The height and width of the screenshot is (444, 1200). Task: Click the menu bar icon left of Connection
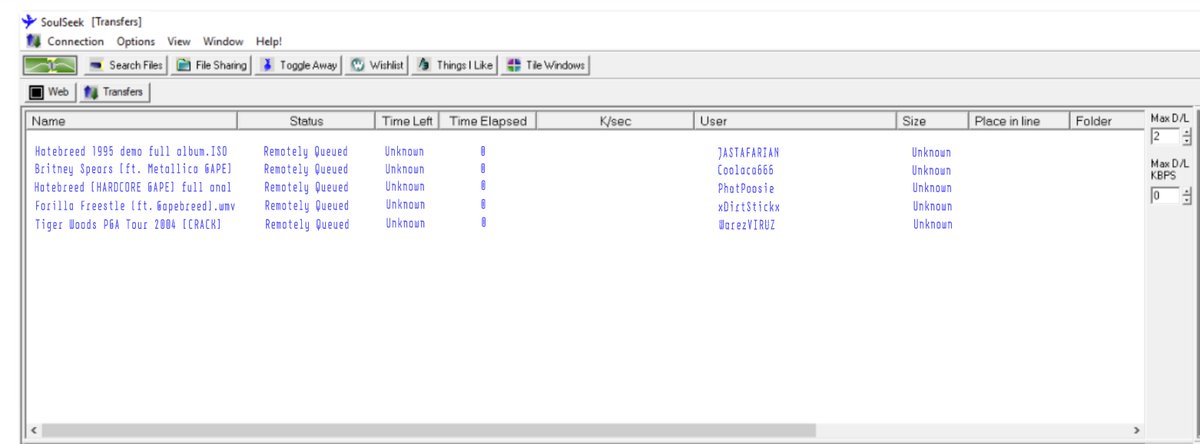click(x=33, y=41)
